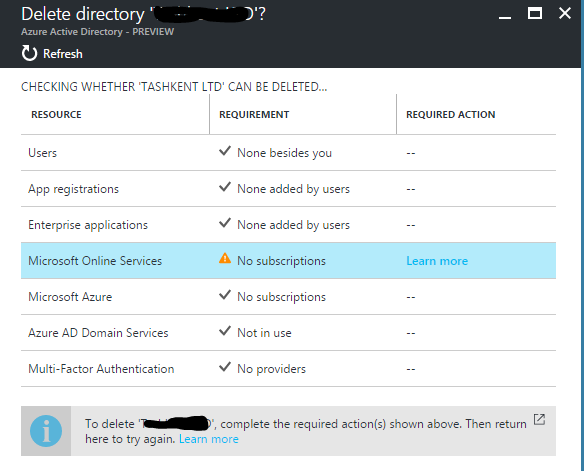Screen dimensions: 584x471
Task: Minimize the Delete directory blade
Action: (x=505, y=17)
